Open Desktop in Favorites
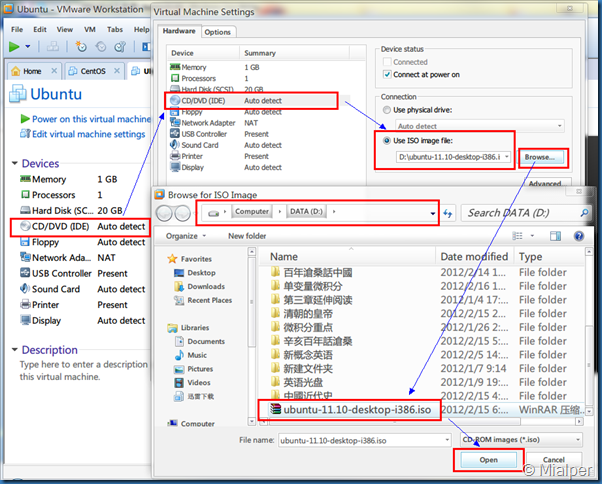 (195, 273)
